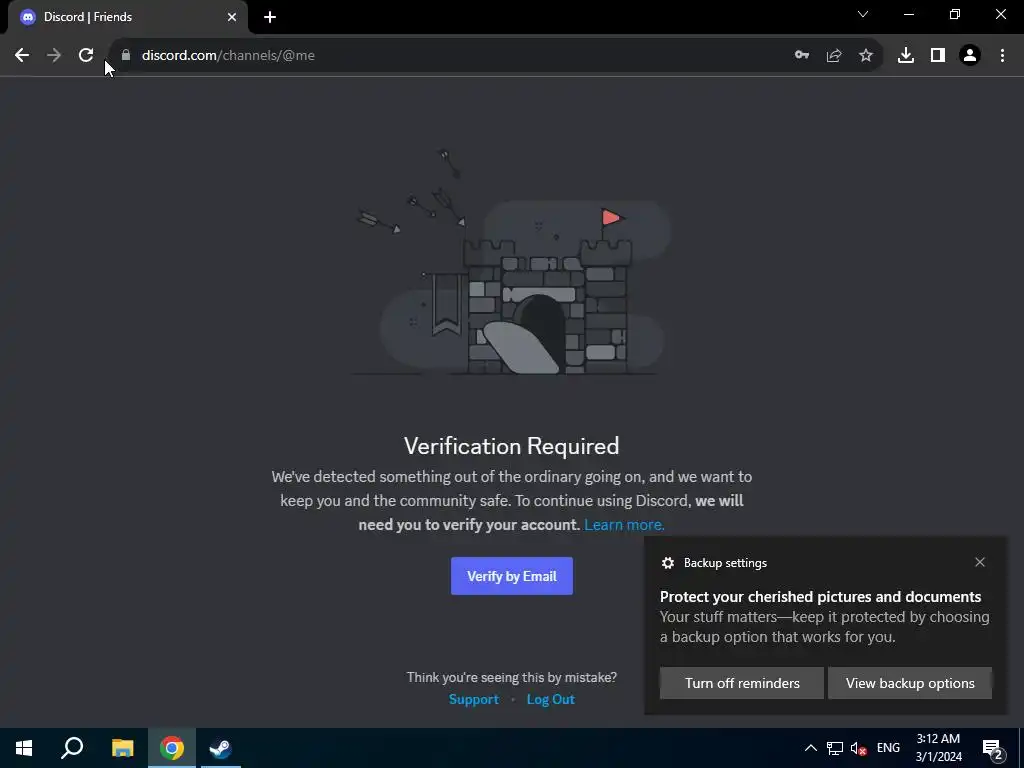Click 'Protect your cherished pictures and documents' text

point(820,597)
